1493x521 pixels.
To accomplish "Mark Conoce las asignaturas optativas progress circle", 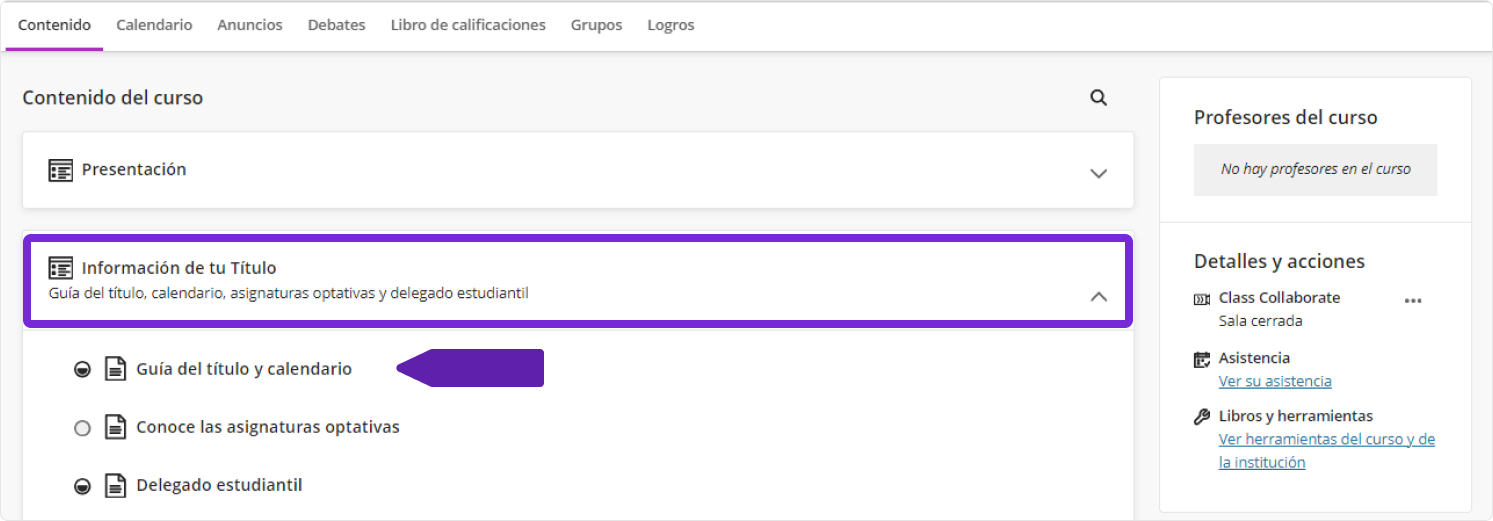I will [x=83, y=428].
